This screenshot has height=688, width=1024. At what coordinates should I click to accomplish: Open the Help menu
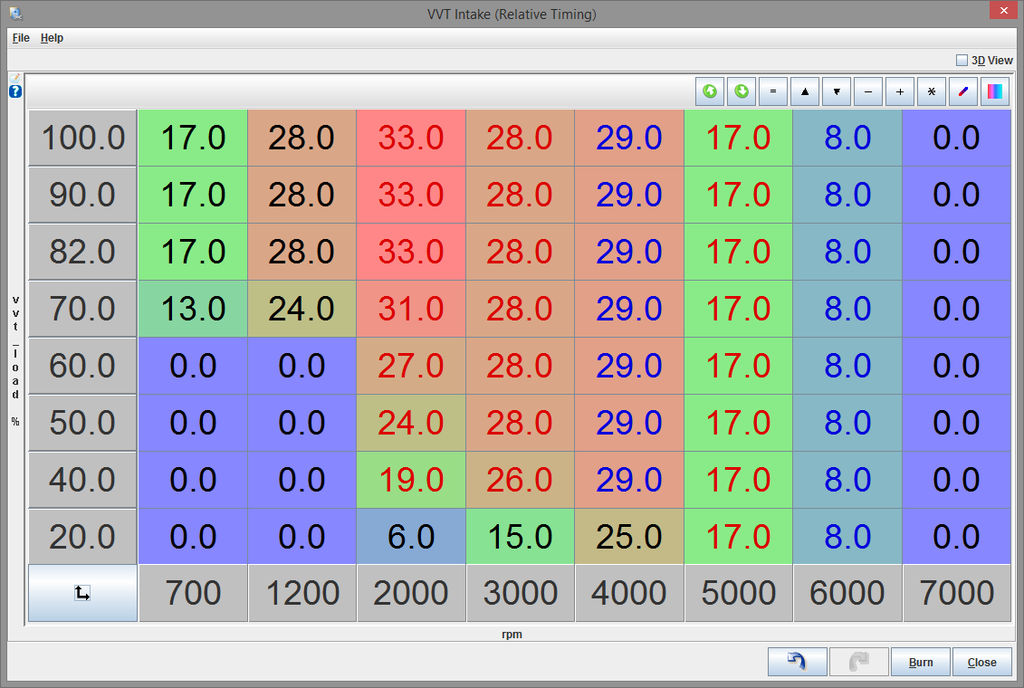point(52,38)
